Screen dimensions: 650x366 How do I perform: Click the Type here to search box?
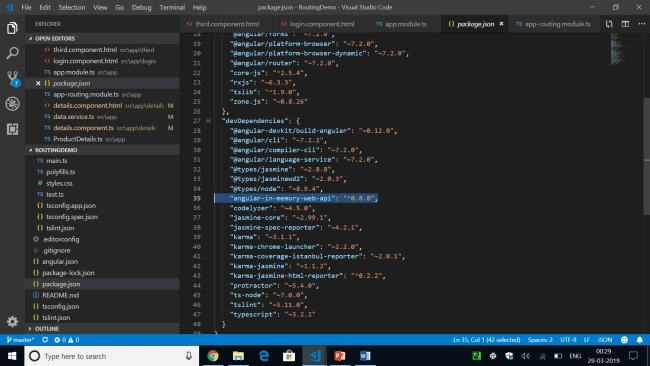(112, 356)
